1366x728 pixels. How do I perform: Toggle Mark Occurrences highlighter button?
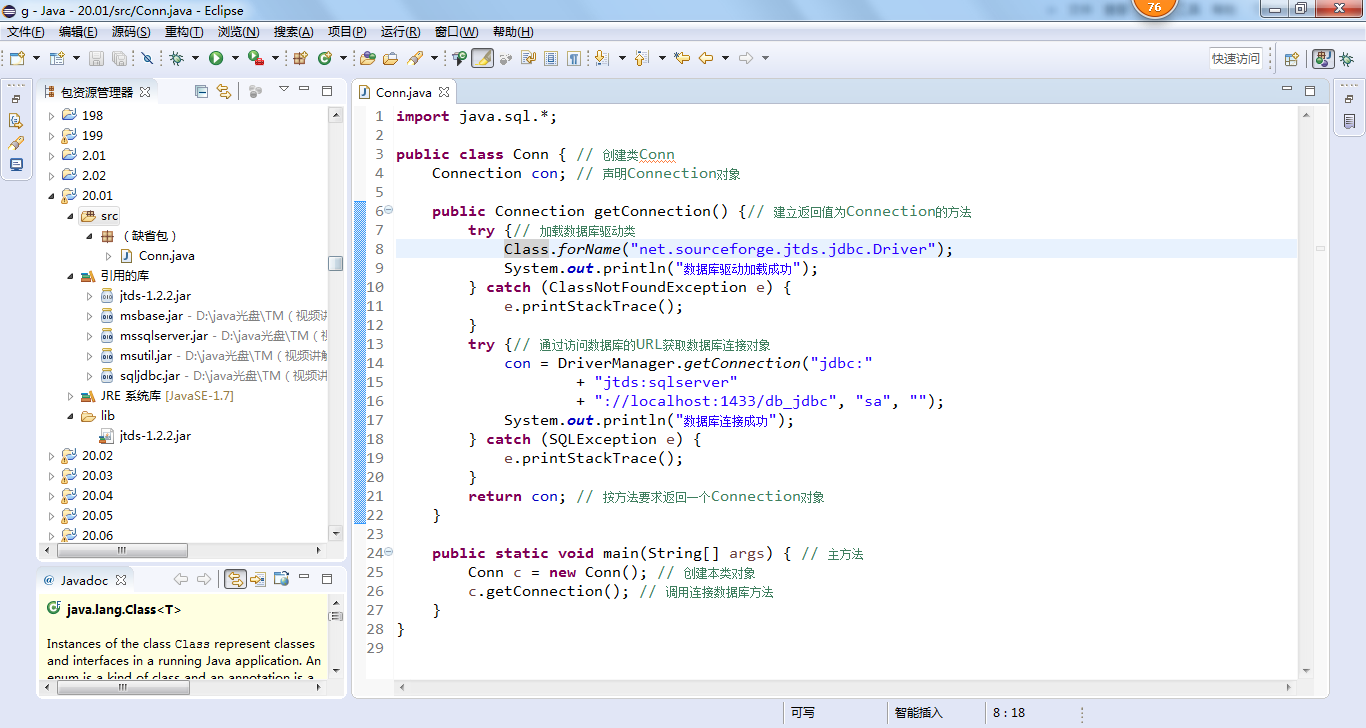482,58
